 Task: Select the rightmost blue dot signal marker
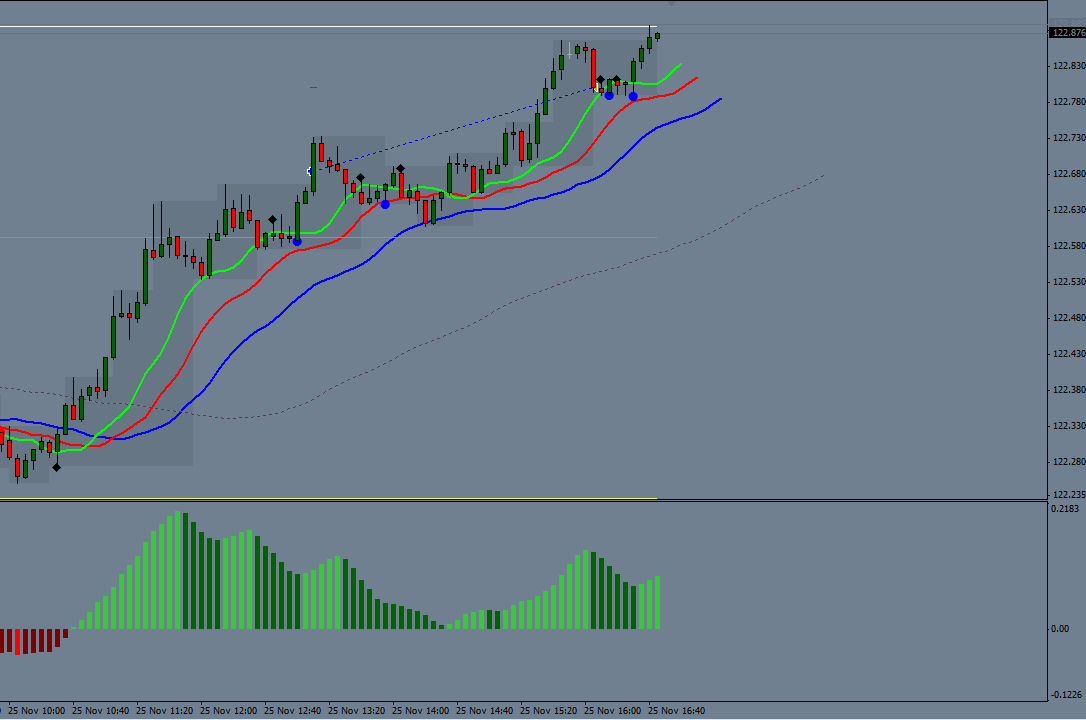633,96
